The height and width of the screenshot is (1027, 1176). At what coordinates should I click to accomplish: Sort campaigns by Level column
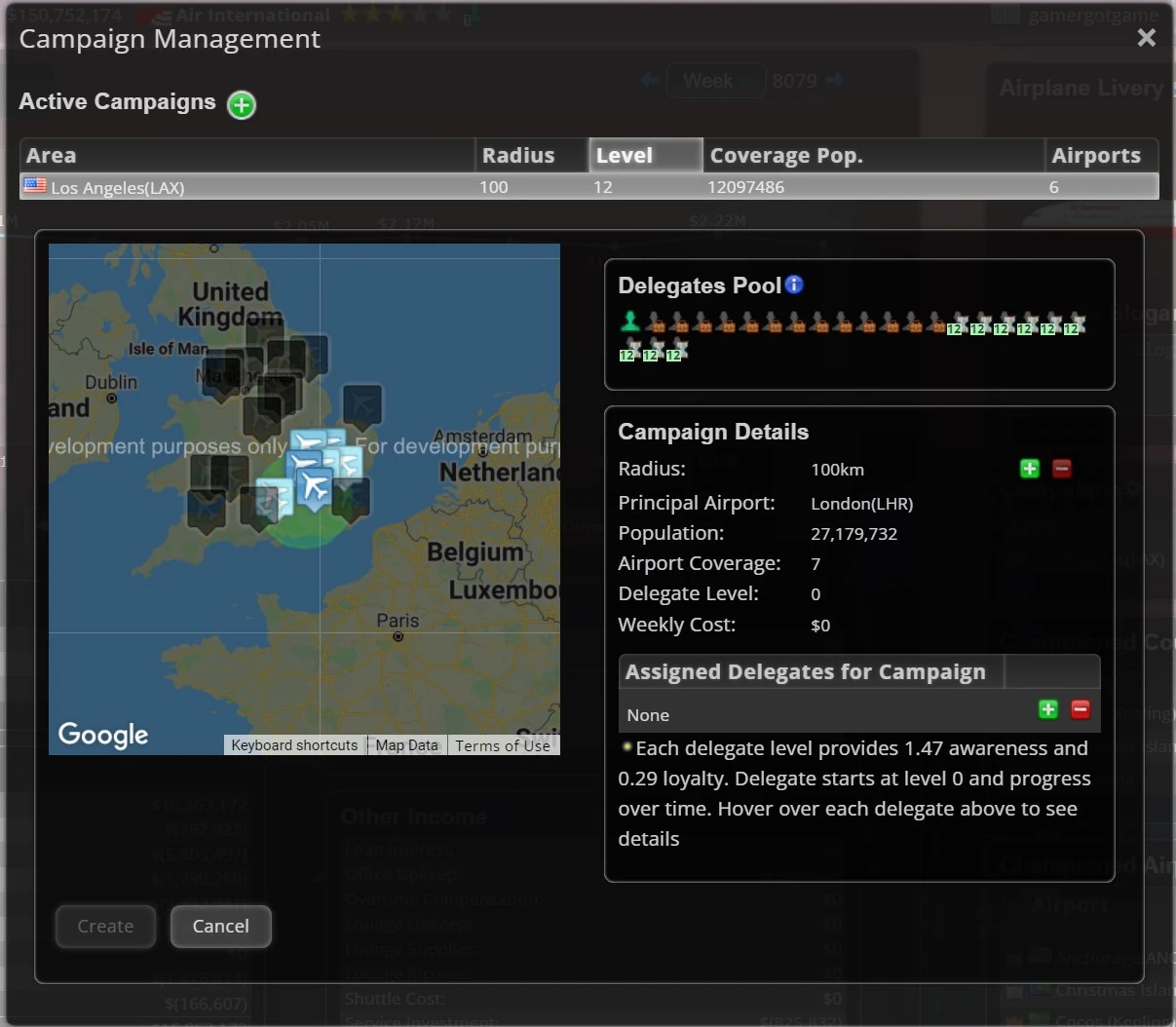coord(646,155)
